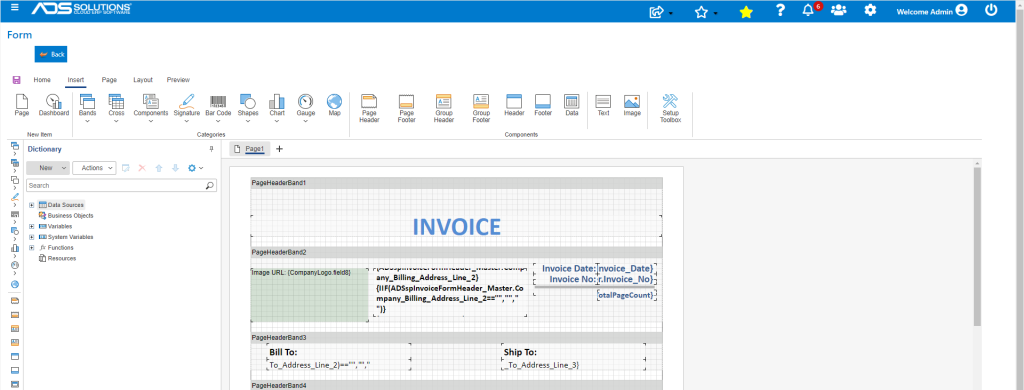1024x390 pixels.
Task: Click the purple save icon
Action: coord(16,80)
